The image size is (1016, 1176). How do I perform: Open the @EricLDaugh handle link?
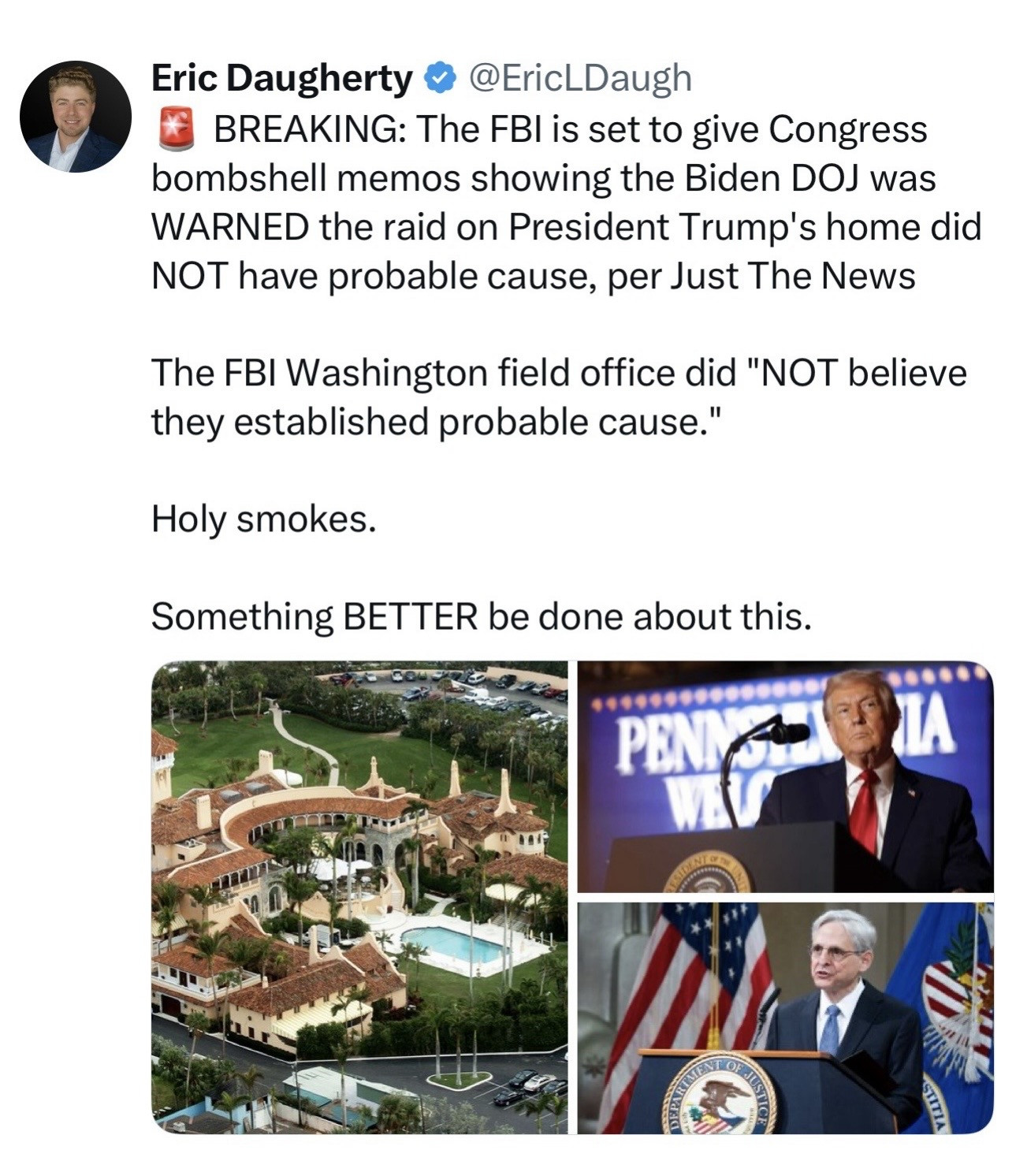(580, 78)
